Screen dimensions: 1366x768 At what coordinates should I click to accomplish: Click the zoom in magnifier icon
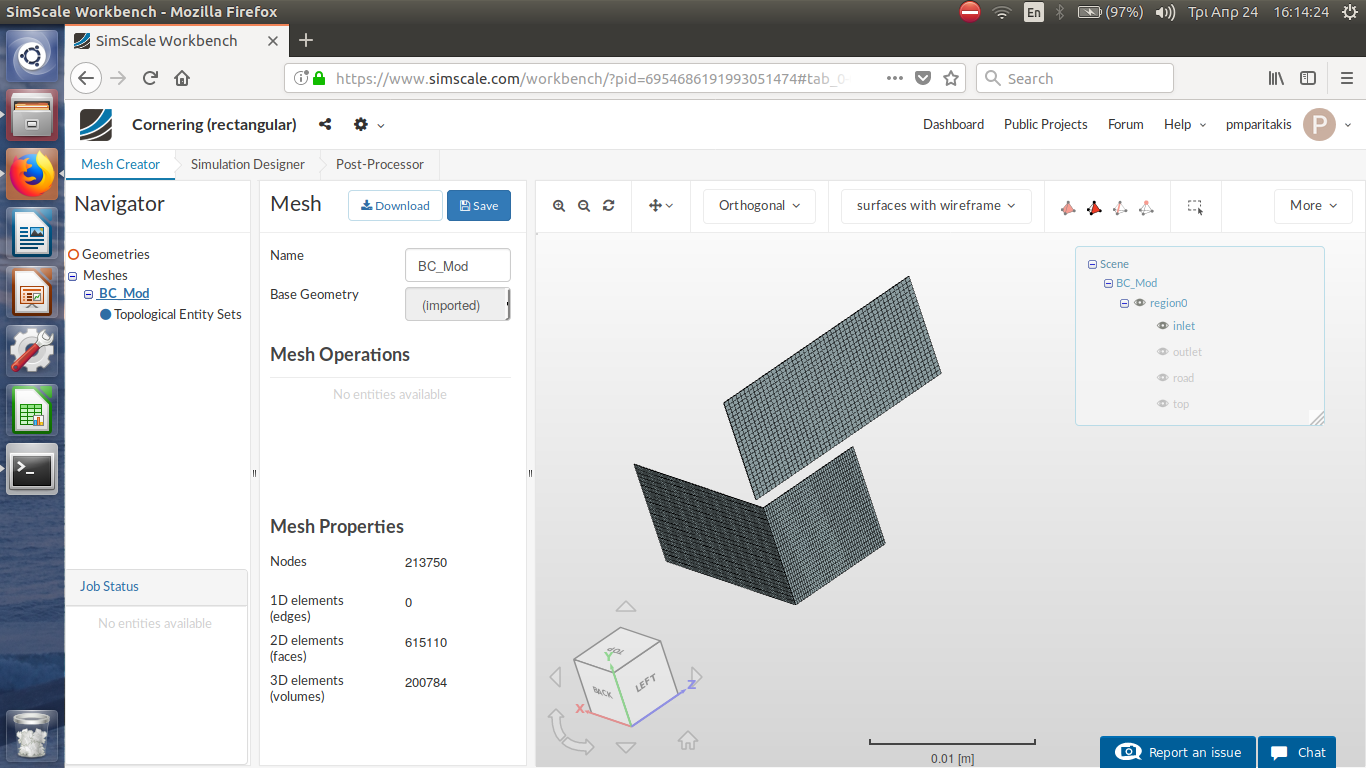pyautogui.click(x=559, y=206)
